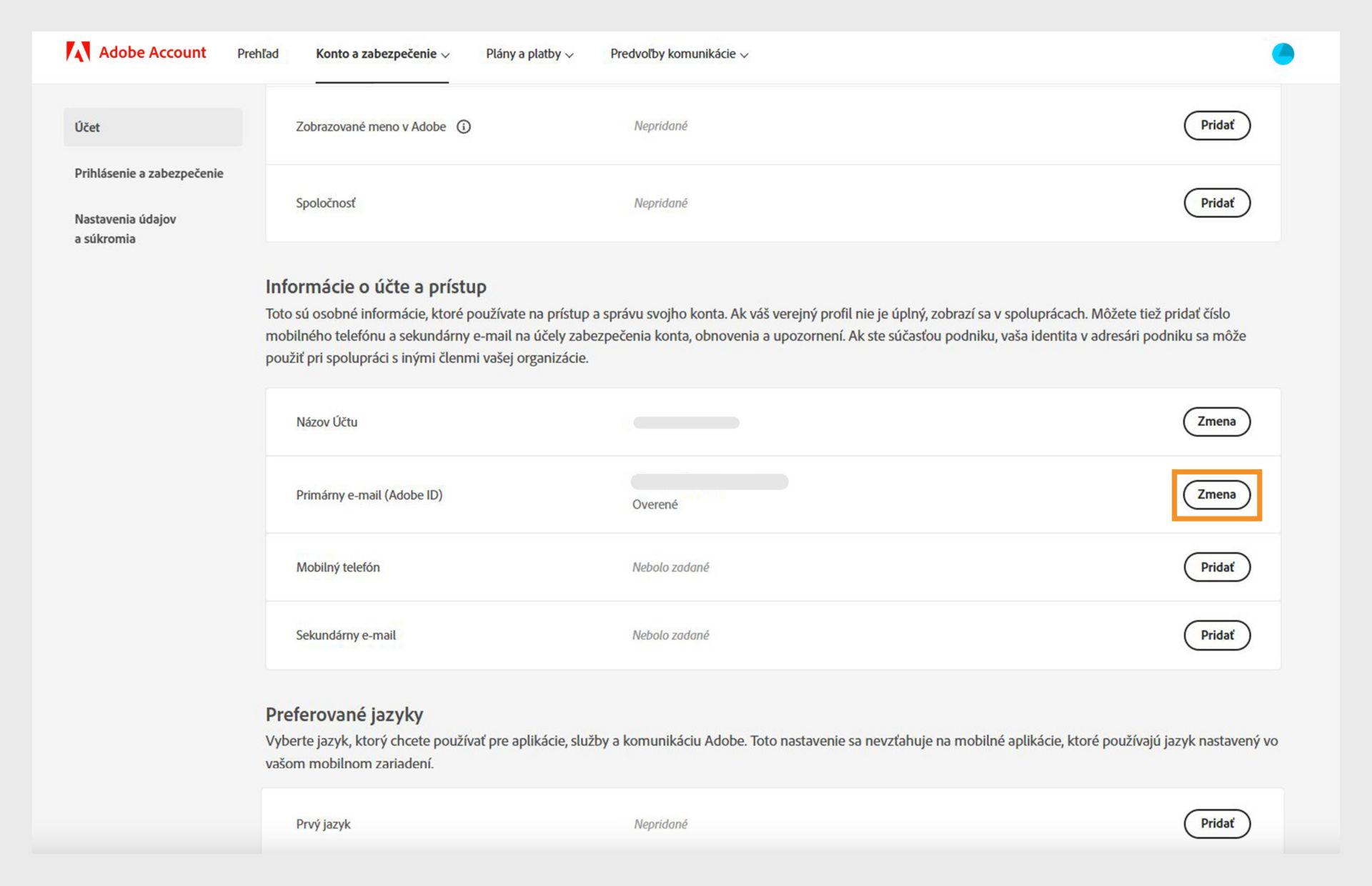Open Prihlásenie a zabezpečenie sidebar item
Viewport: 1372px width, 886px height.
[x=149, y=173]
